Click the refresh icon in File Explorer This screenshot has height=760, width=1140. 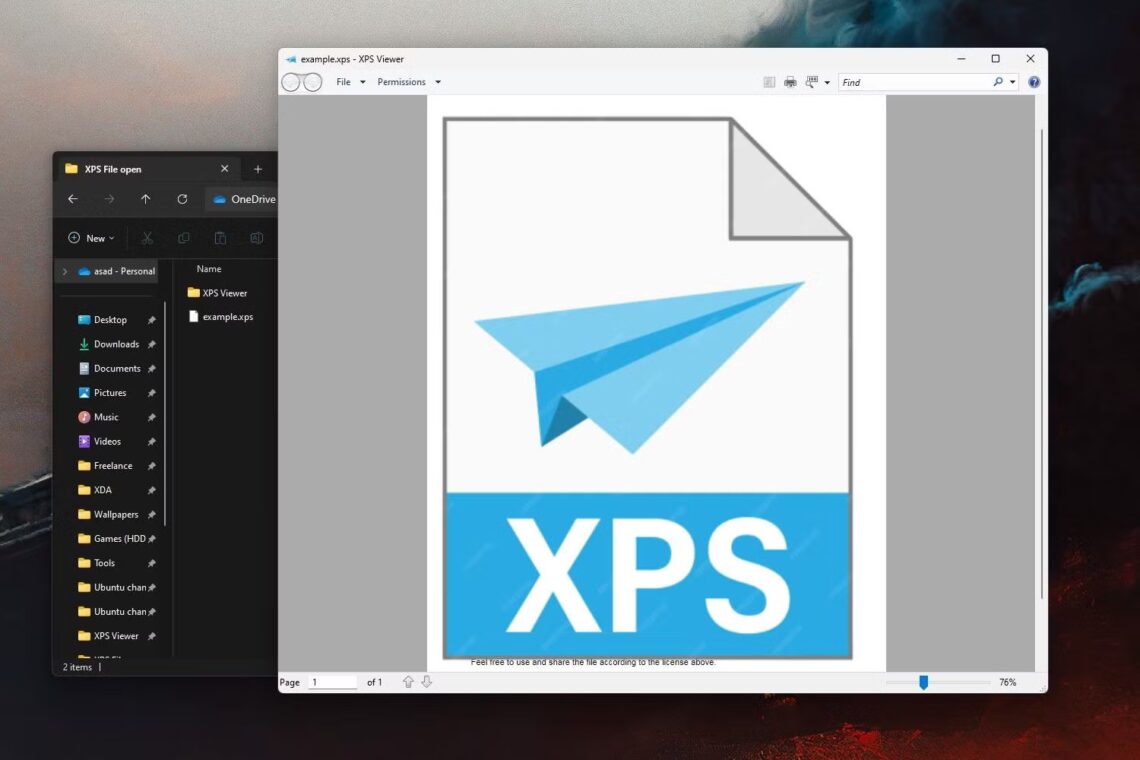pyautogui.click(x=182, y=199)
